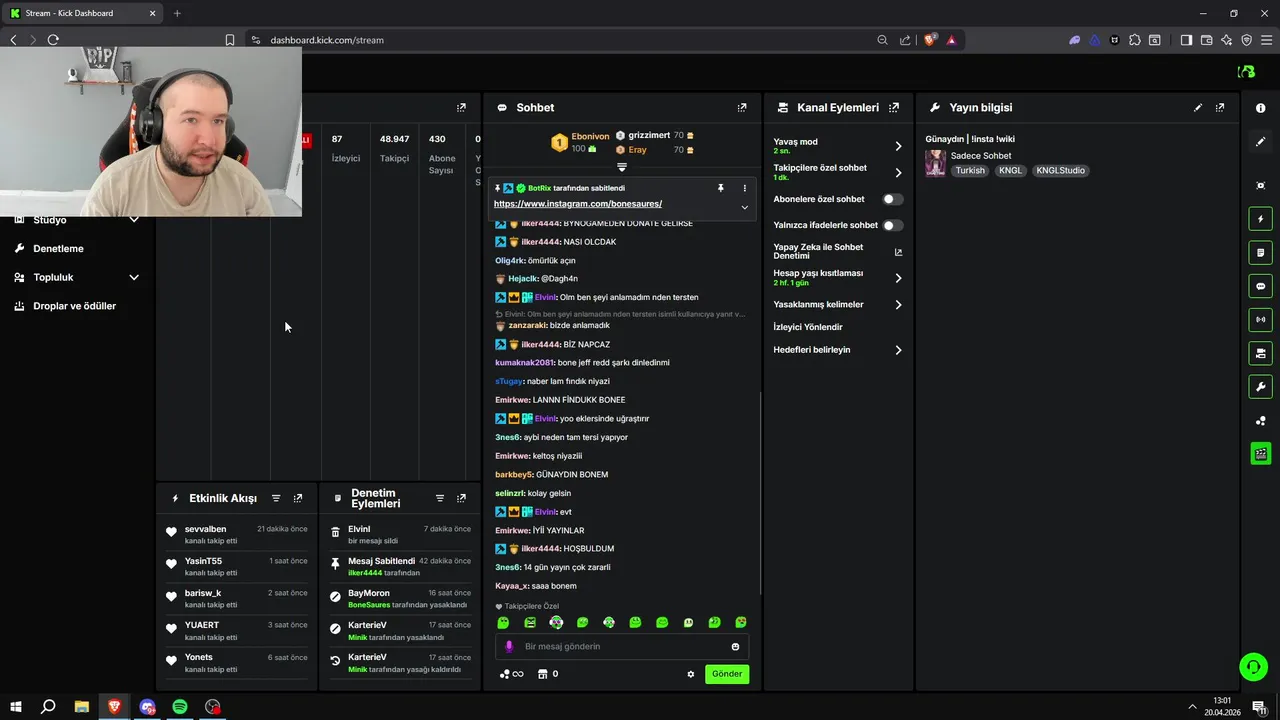Open Brave Shields icon in address bar
Image resolution: width=1280 pixels, height=720 pixels.
click(x=930, y=40)
